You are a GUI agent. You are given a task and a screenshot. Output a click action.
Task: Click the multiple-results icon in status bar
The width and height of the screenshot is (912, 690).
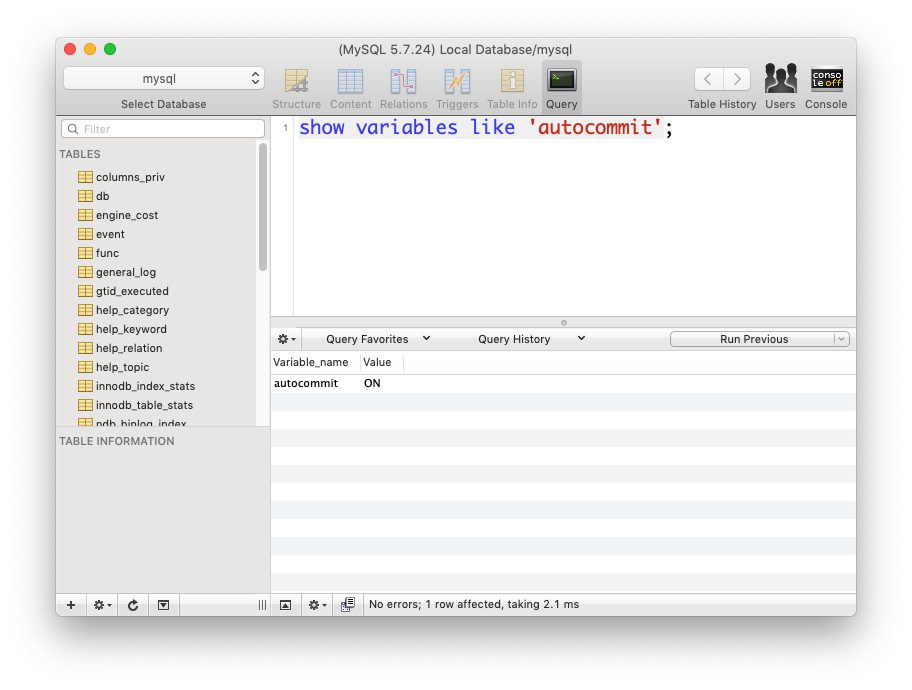pos(348,605)
